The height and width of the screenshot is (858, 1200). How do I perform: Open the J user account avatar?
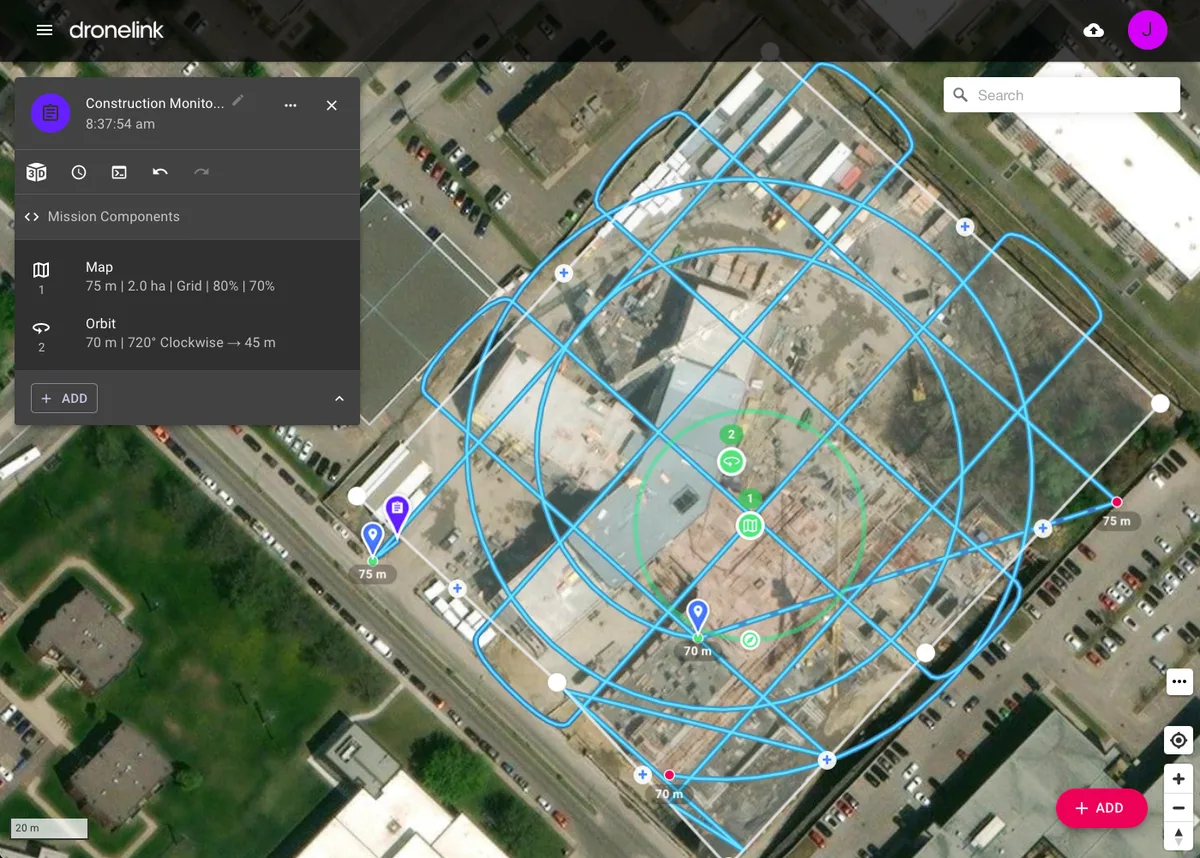click(1147, 30)
